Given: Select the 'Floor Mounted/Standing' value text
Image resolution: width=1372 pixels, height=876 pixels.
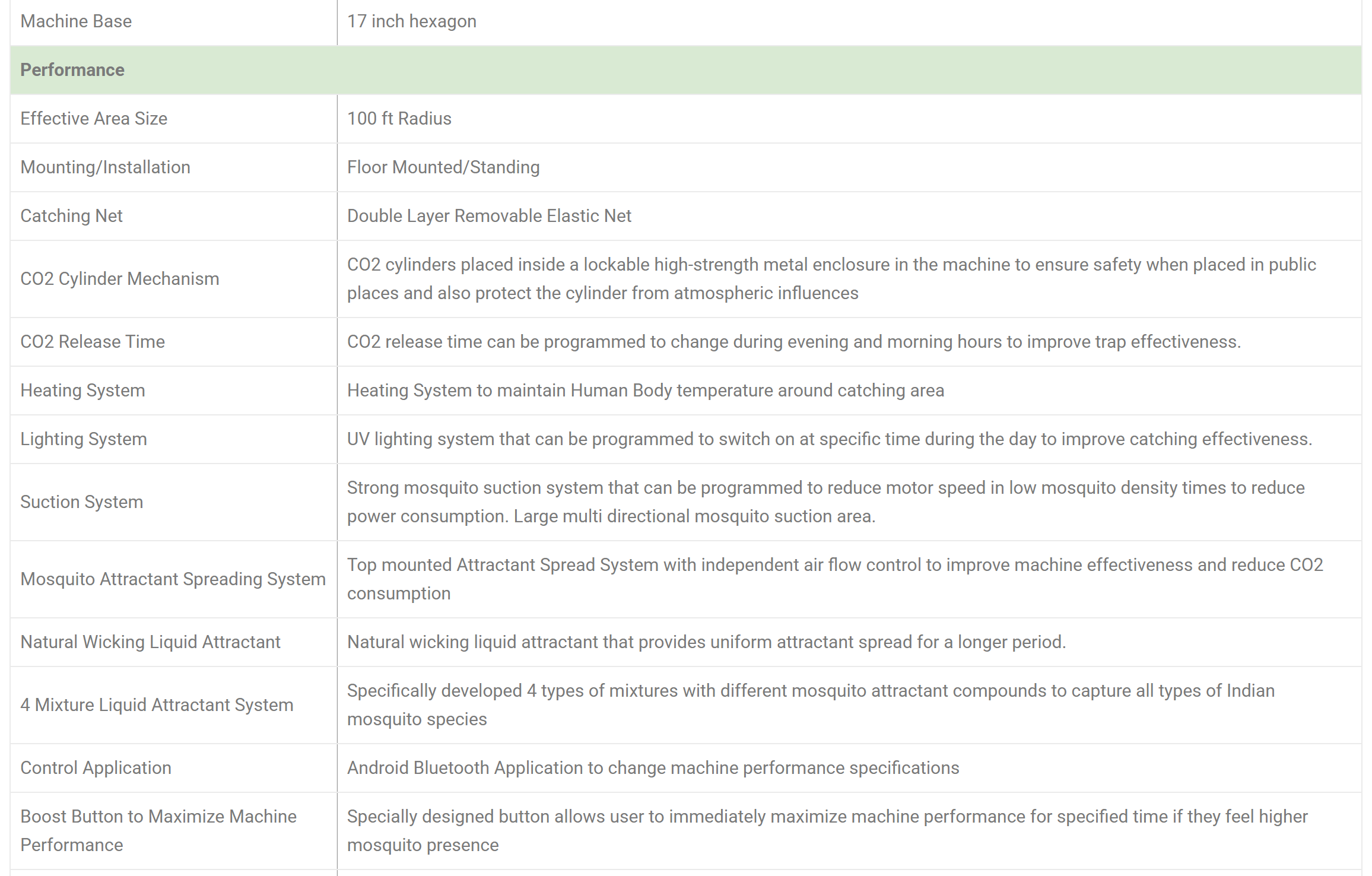Looking at the screenshot, I should (443, 167).
